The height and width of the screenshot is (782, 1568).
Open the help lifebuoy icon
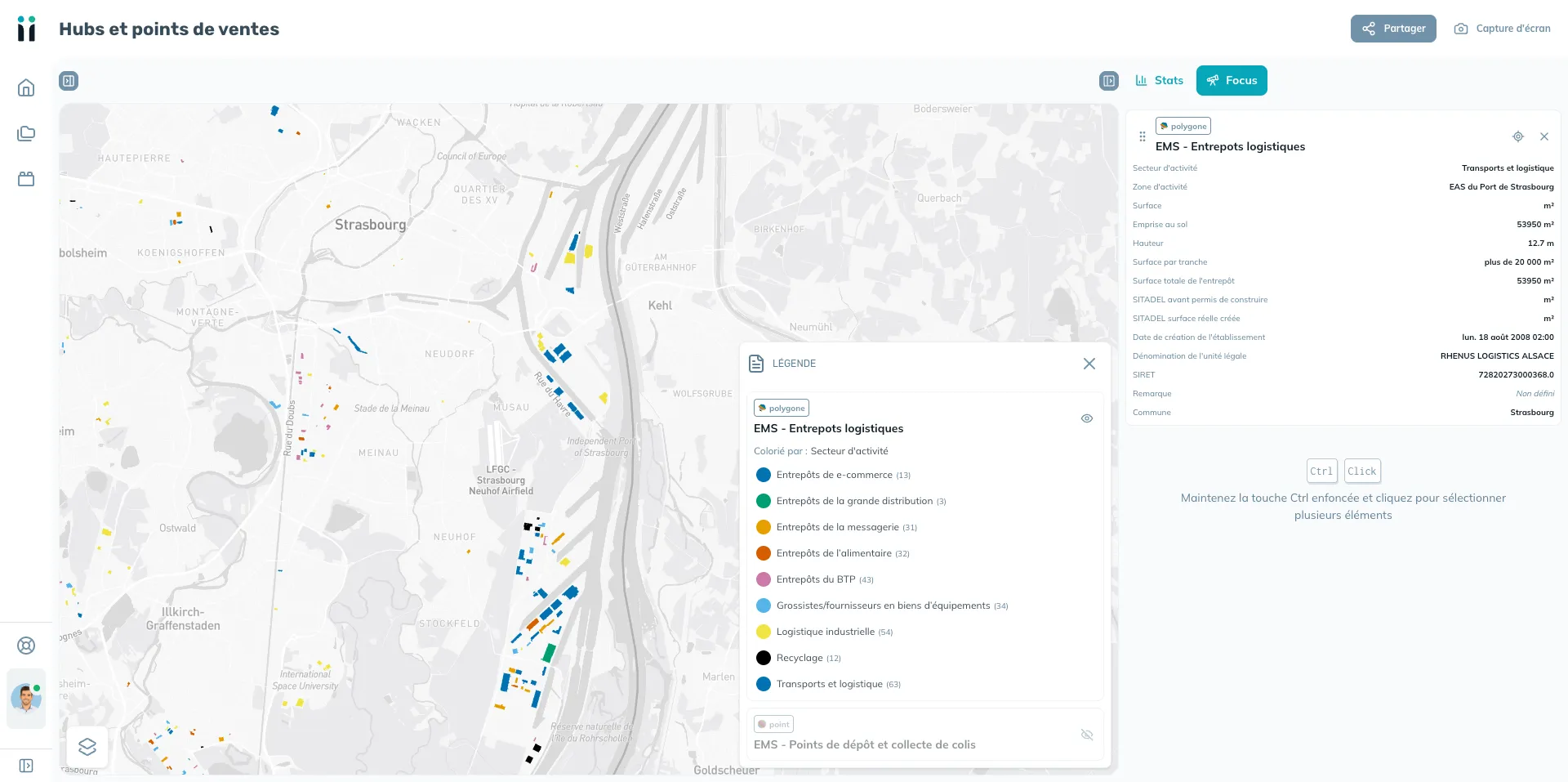click(26, 646)
